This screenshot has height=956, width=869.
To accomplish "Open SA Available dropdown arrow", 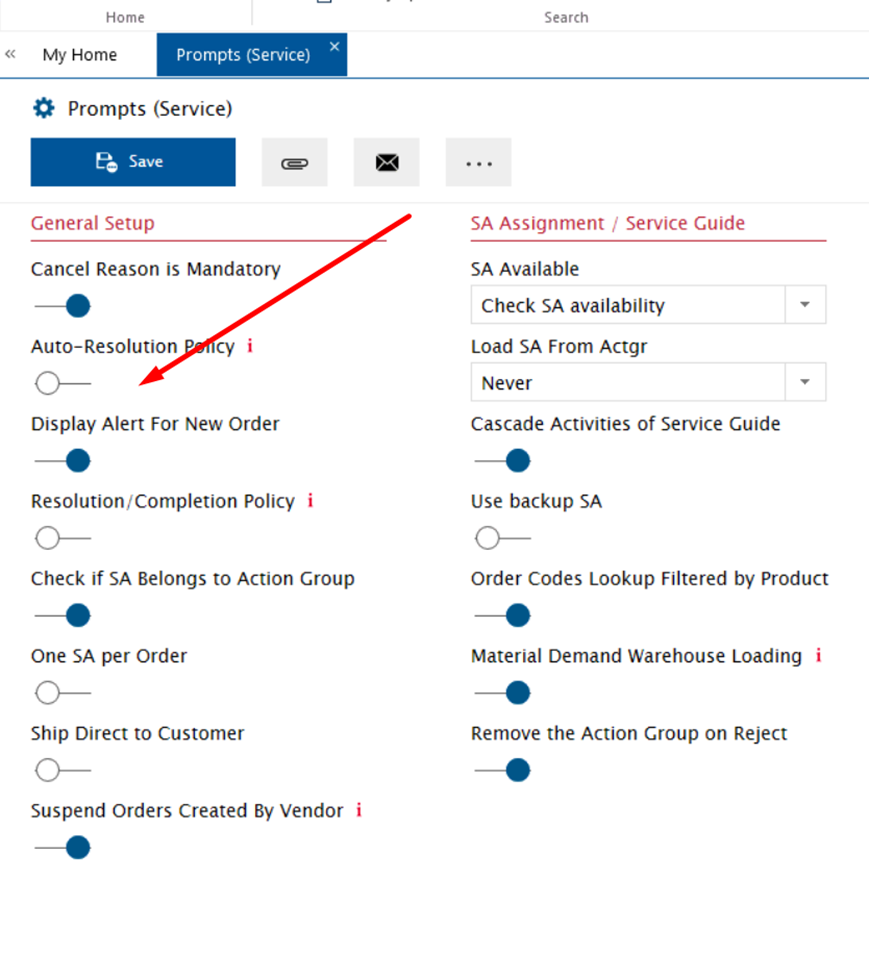I will (x=805, y=304).
